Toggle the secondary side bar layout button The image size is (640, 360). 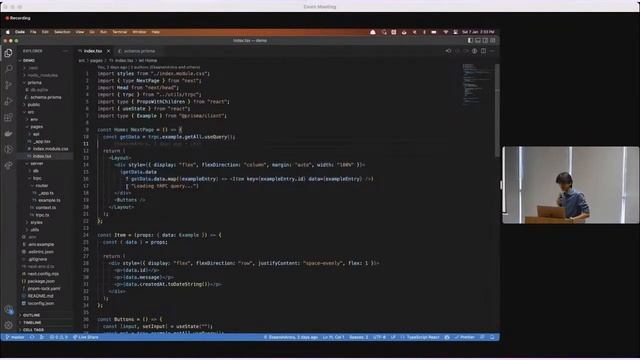point(485,40)
